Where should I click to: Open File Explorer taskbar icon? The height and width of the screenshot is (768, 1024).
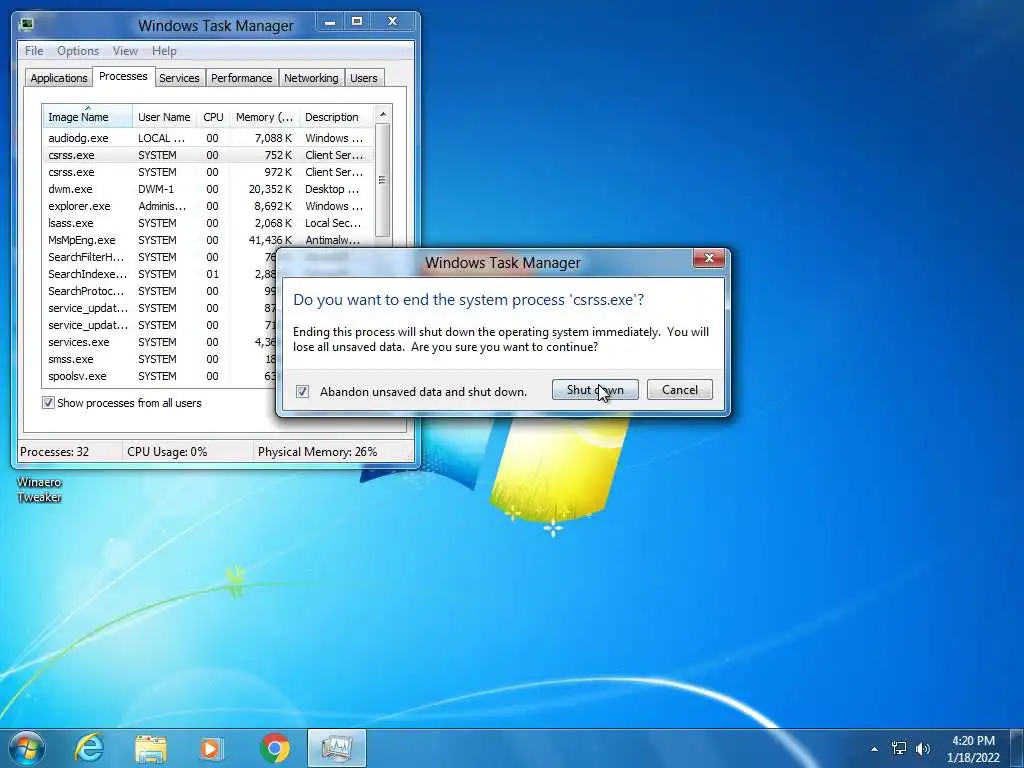point(151,748)
